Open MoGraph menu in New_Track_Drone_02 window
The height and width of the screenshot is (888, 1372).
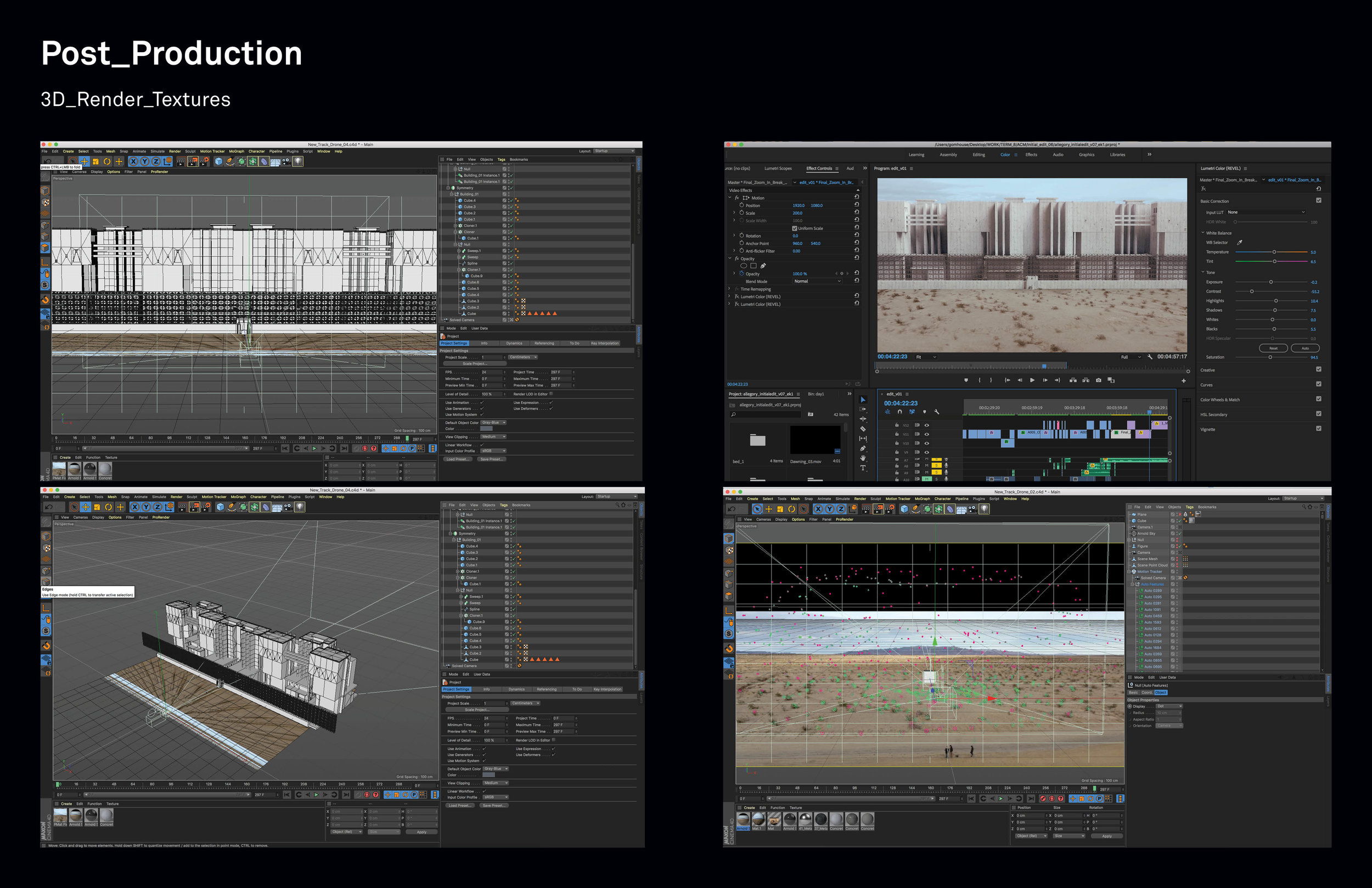(x=923, y=499)
